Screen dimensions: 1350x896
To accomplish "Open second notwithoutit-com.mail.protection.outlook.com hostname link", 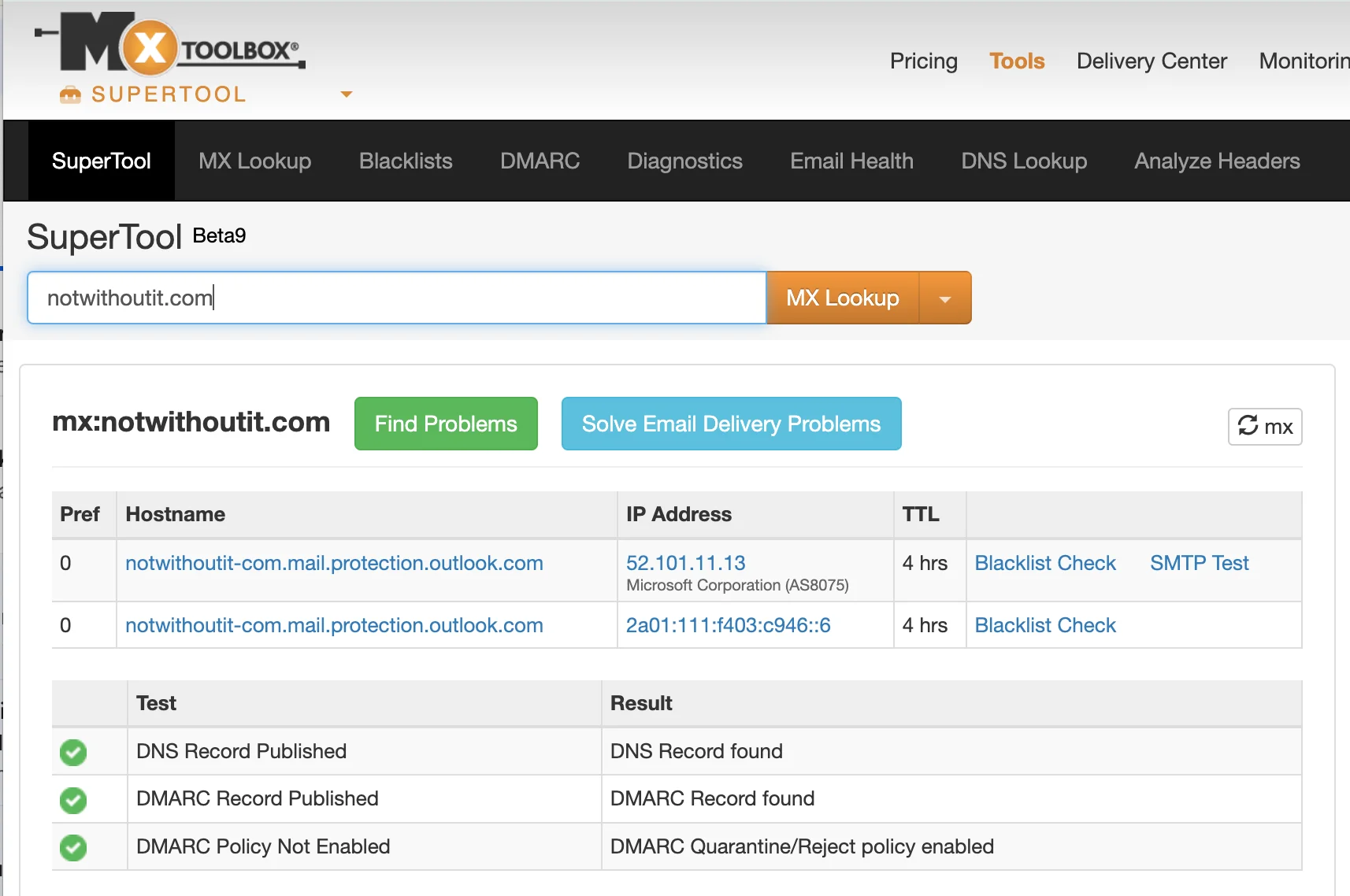I will coord(334,625).
